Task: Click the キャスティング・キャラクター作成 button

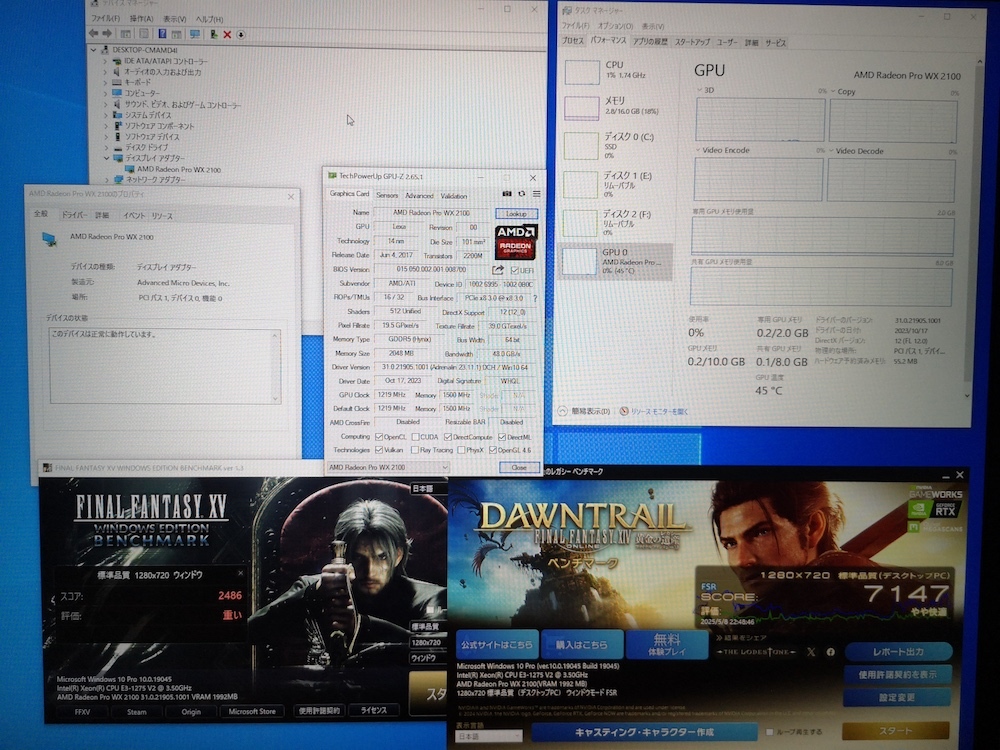Action: [x=644, y=732]
